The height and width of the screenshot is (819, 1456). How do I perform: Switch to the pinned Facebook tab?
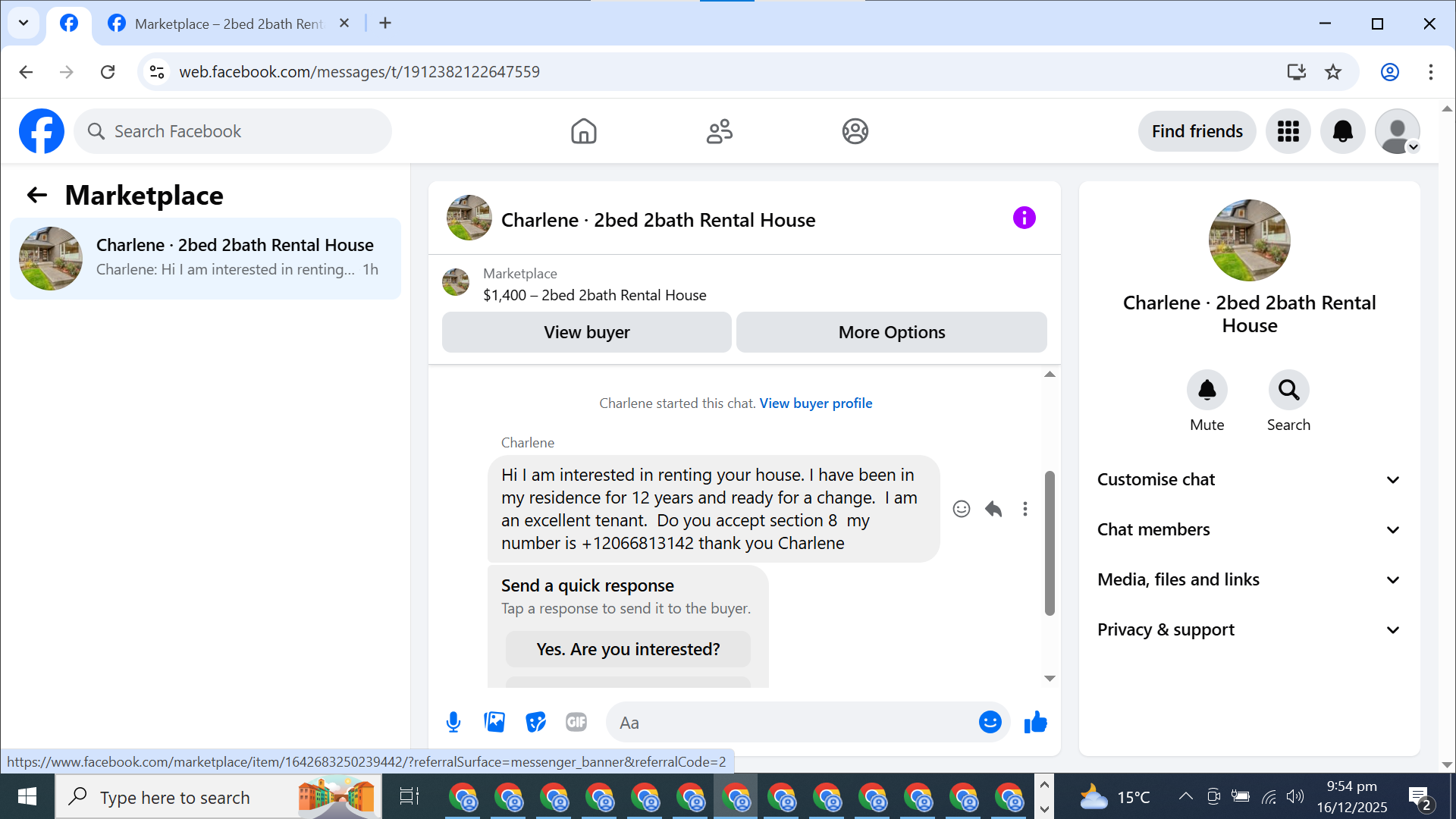[69, 24]
